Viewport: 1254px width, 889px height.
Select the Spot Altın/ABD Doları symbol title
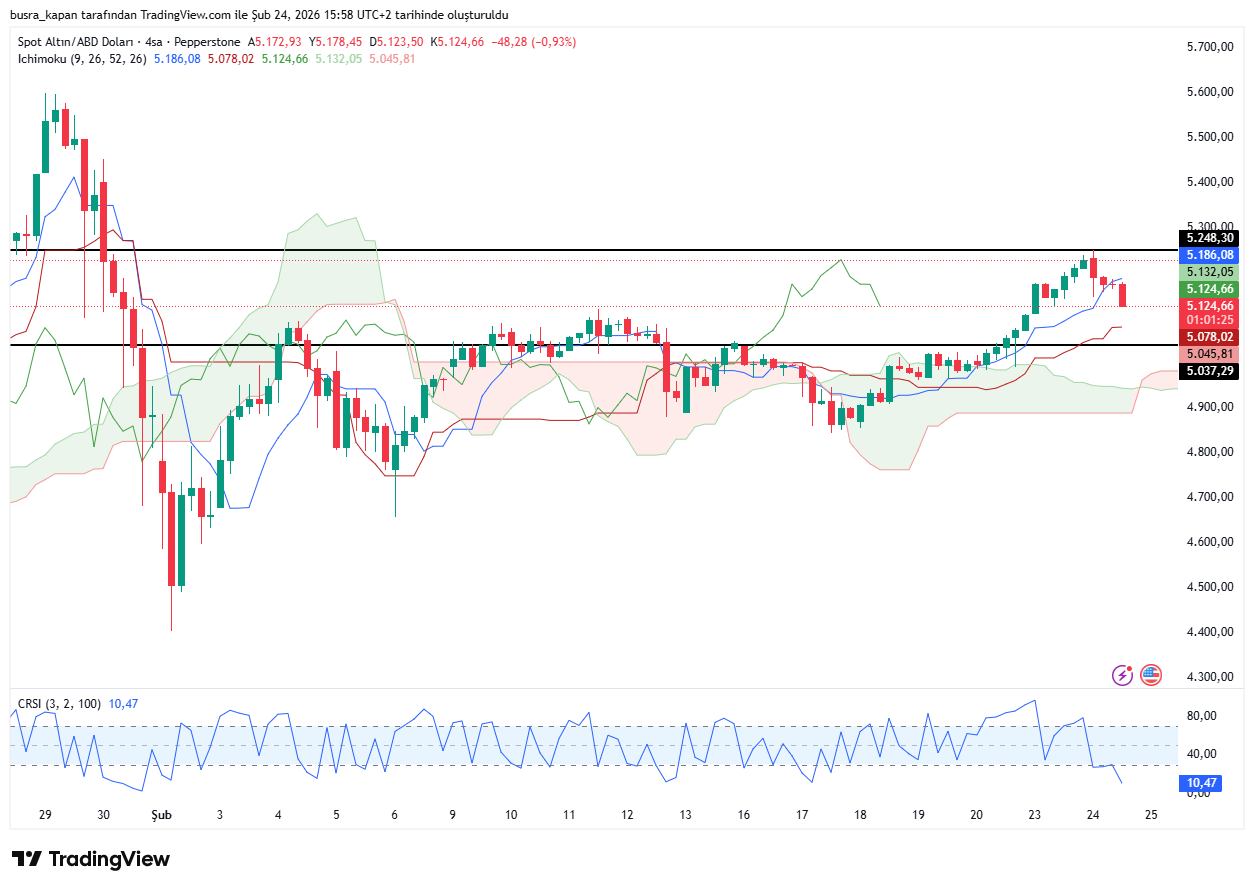point(128,42)
